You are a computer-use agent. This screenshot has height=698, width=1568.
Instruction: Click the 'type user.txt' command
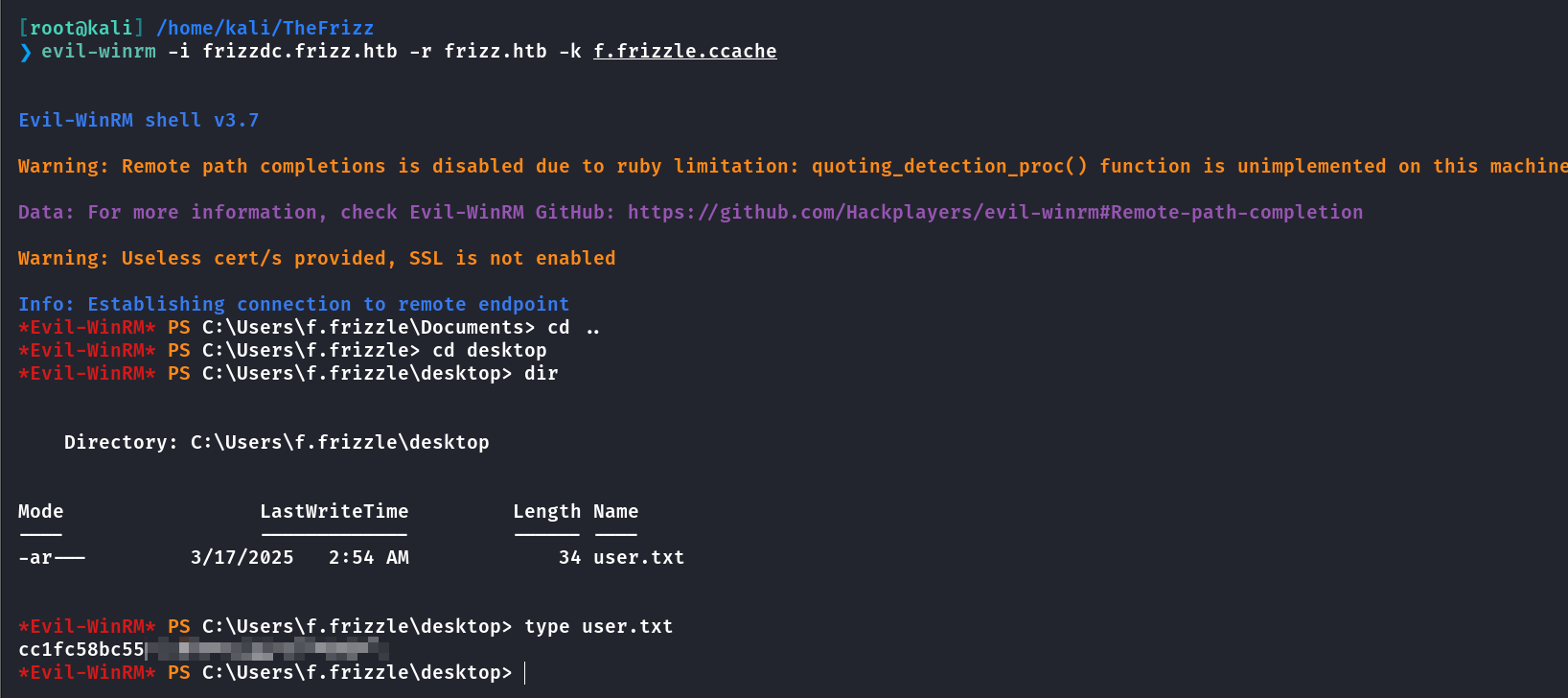click(598, 627)
